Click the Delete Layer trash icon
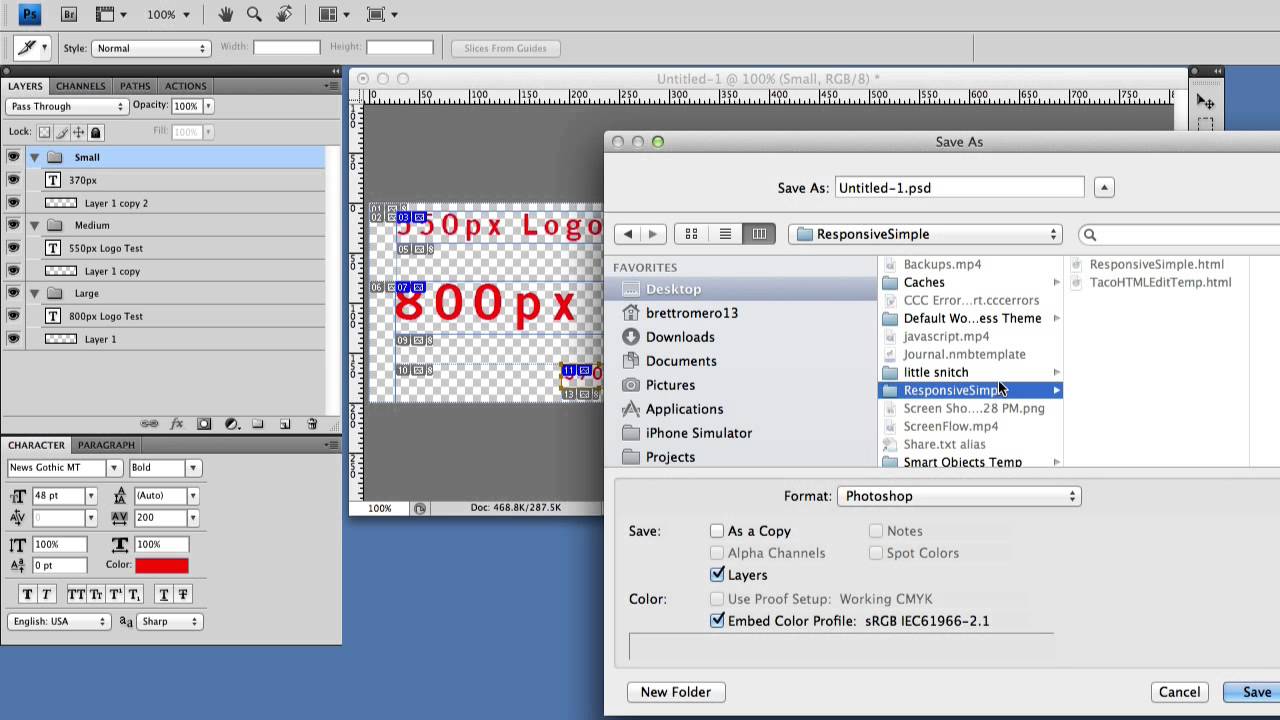The image size is (1280, 720). point(311,424)
